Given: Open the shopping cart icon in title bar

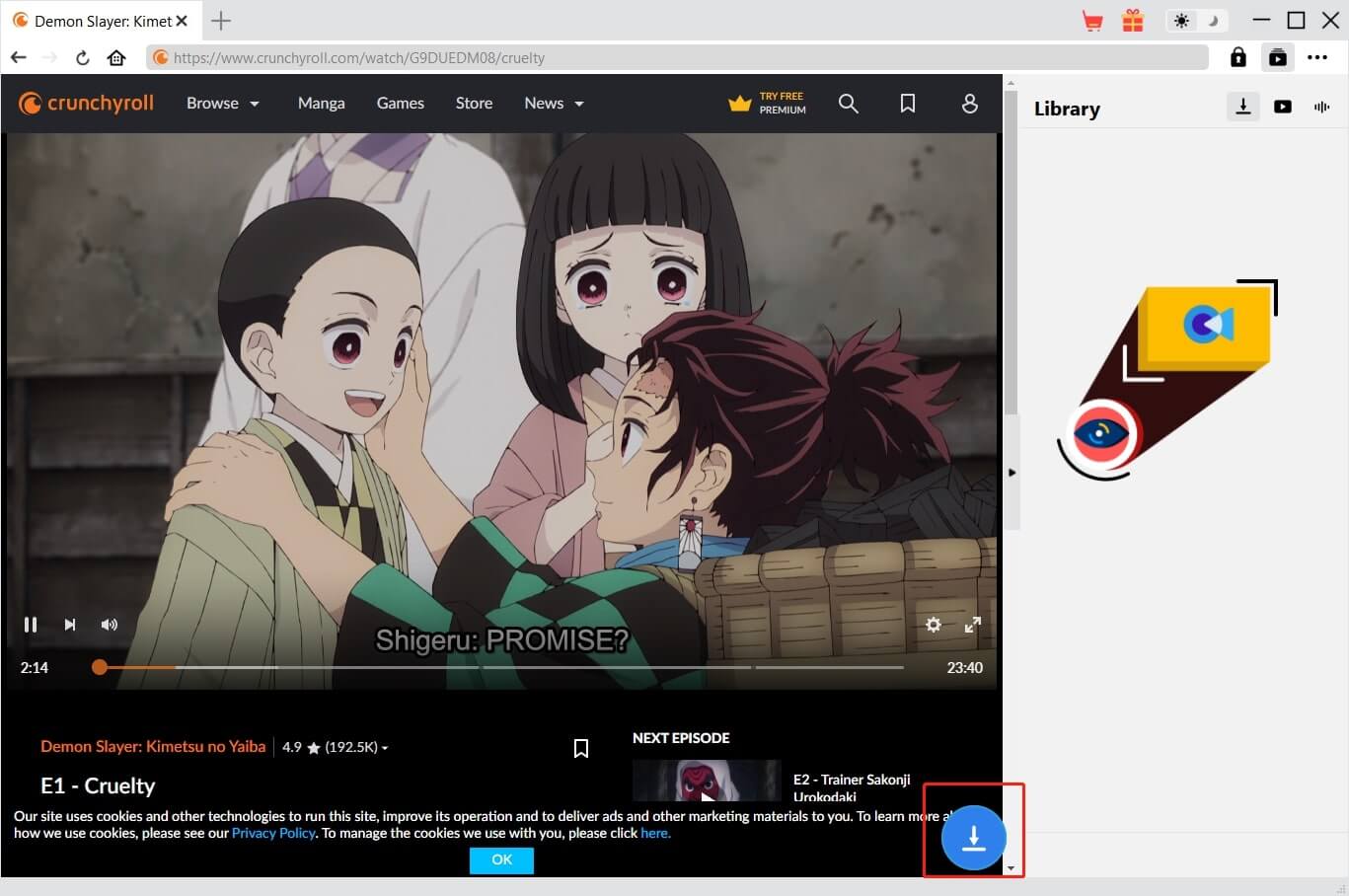Looking at the screenshot, I should [1092, 21].
